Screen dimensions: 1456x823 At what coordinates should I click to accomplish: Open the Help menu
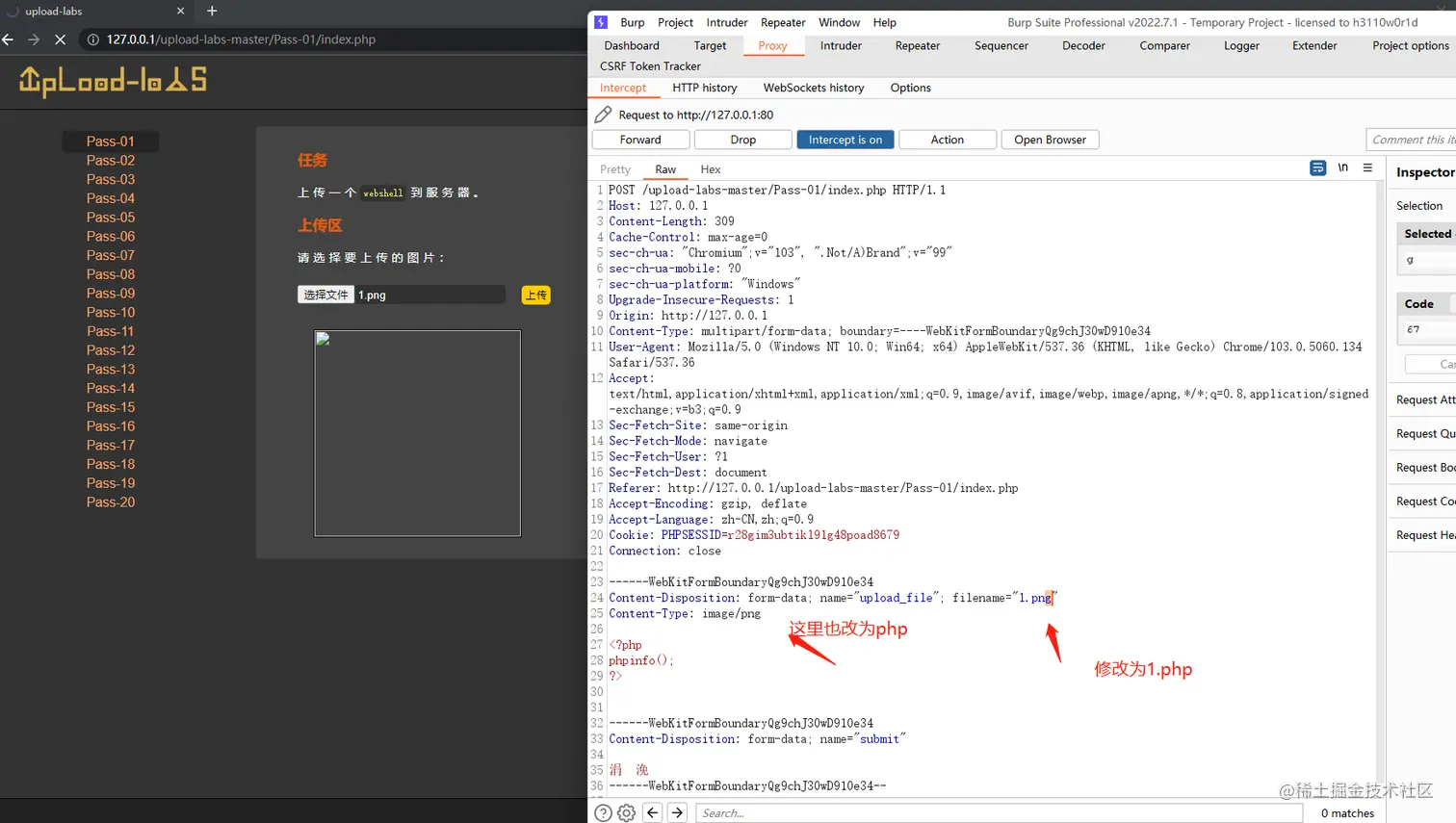pyautogui.click(x=884, y=22)
